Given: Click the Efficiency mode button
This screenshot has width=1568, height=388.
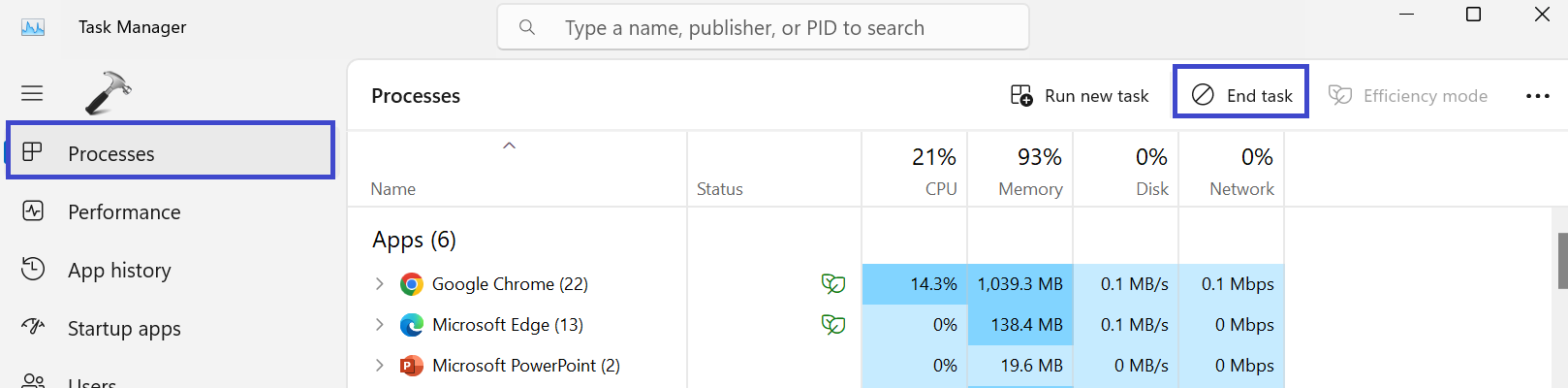Looking at the screenshot, I should click(1408, 96).
